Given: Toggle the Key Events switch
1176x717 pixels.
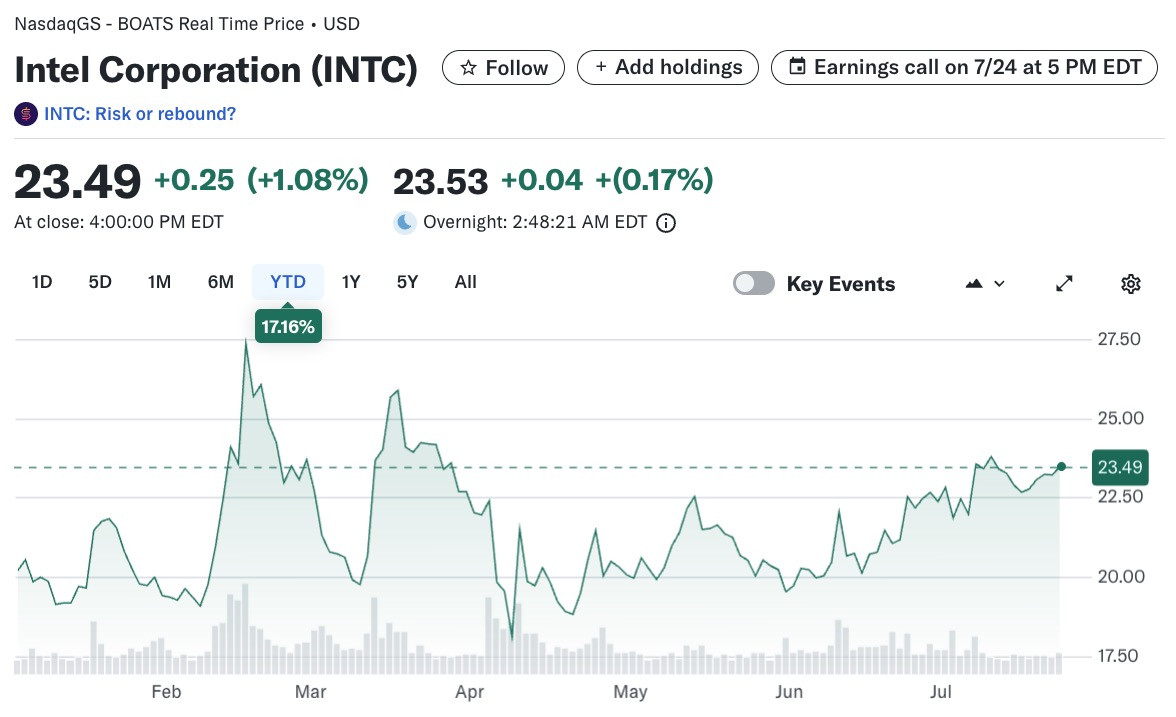Looking at the screenshot, I should (754, 284).
